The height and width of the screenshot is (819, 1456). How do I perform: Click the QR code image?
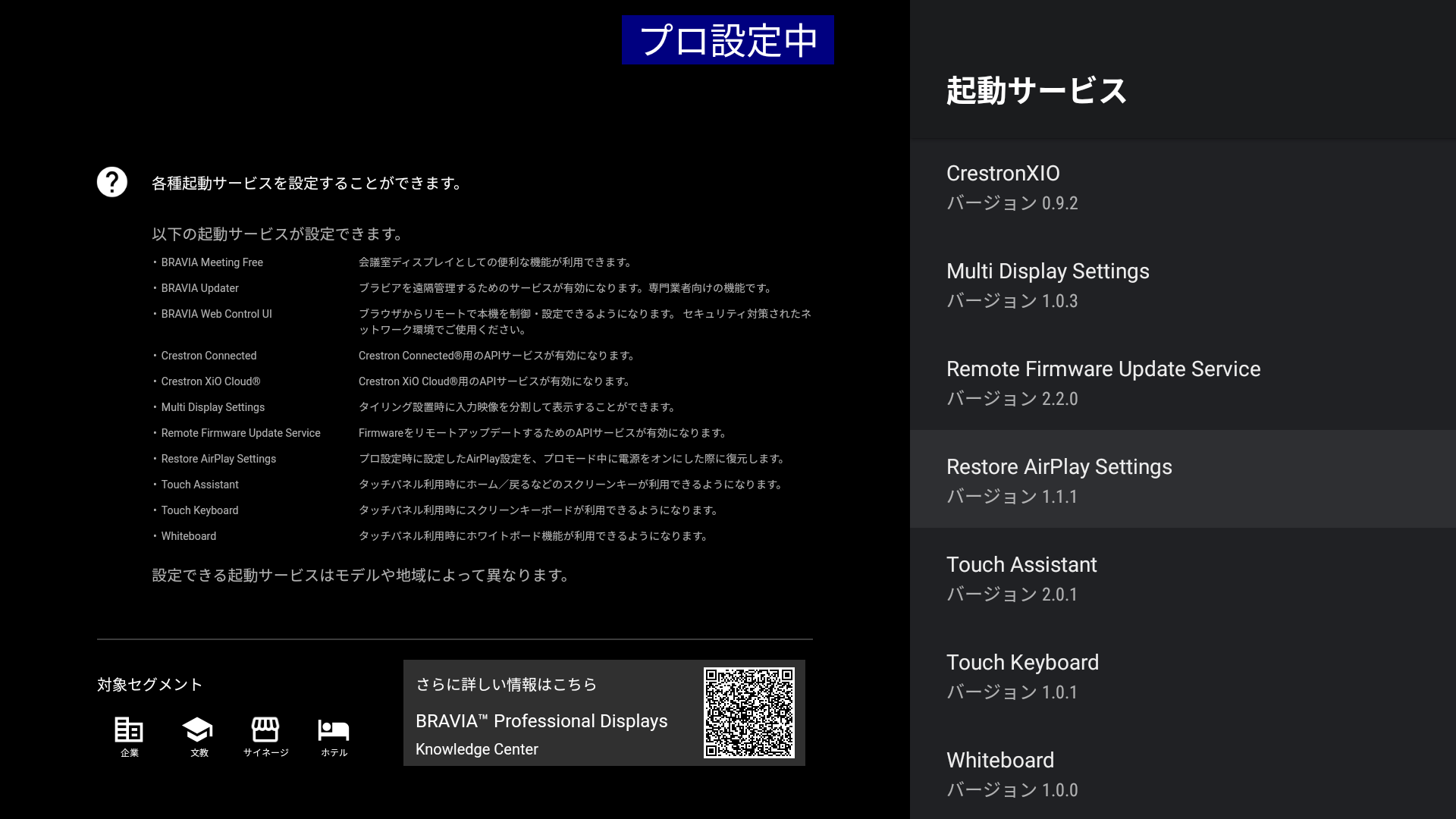748,713
